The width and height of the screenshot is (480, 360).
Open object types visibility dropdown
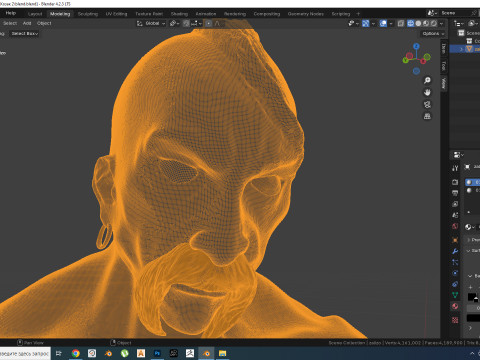[x=353, y=23]
